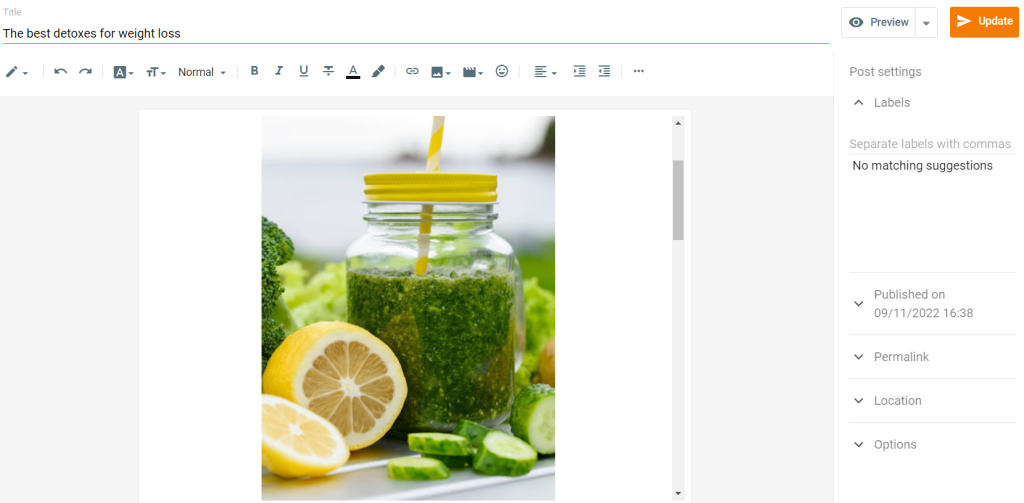Toggle underline formatting
This screenshot has height=503, width=1024.
(304, 71)
